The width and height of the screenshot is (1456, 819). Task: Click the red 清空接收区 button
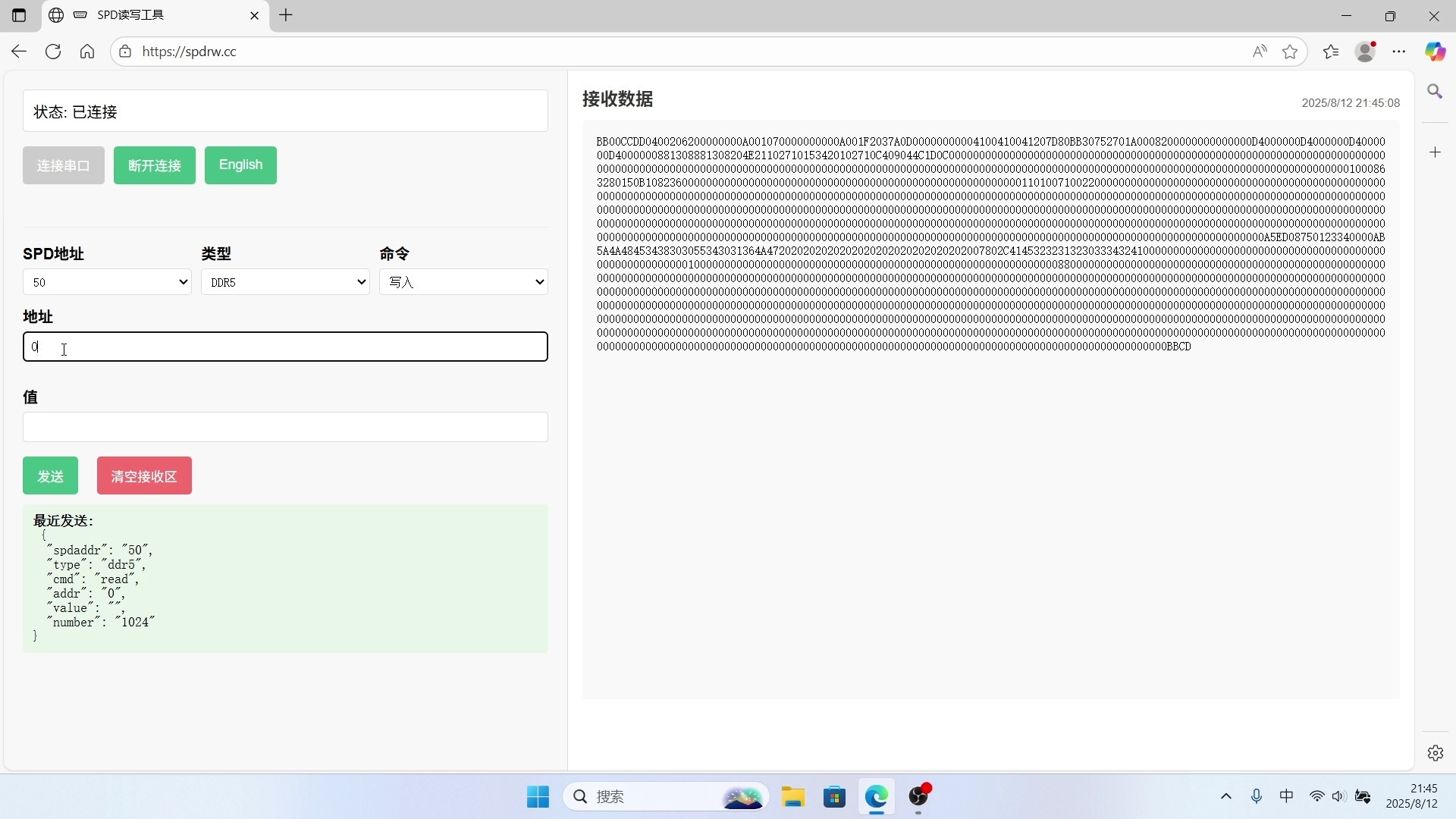[x=144, y=476]
